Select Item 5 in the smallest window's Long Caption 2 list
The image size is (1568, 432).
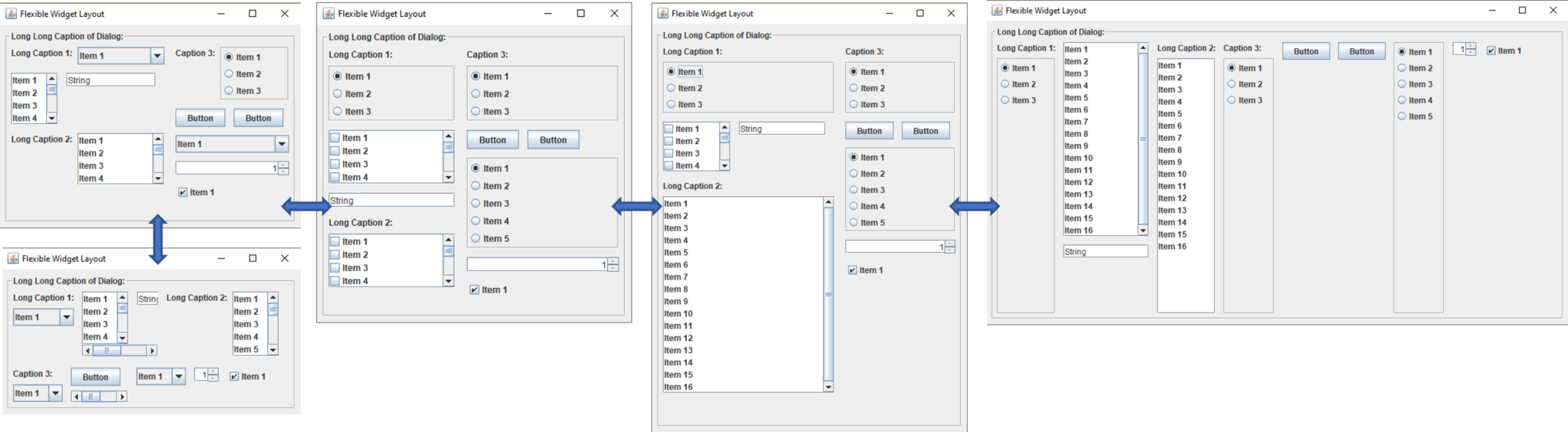pyautogui.click(x=250, y=349)
